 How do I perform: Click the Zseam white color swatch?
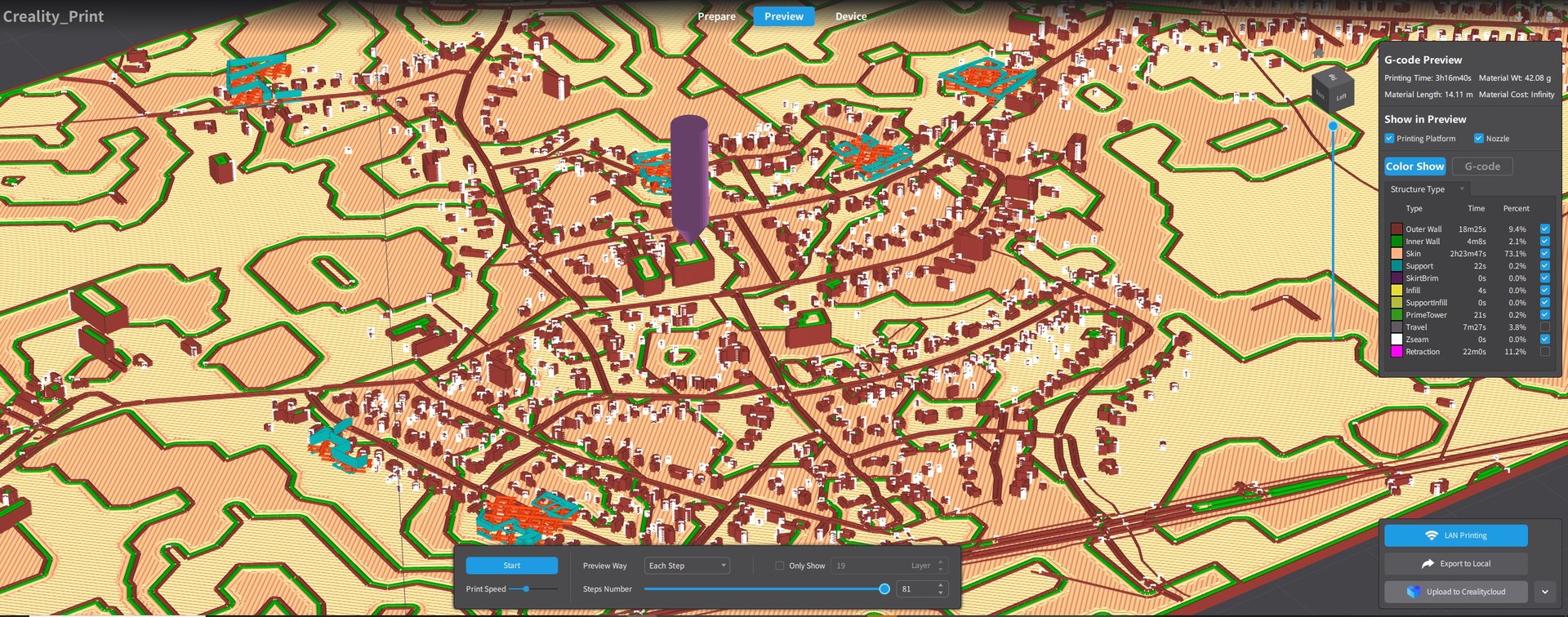(1396, 340)
